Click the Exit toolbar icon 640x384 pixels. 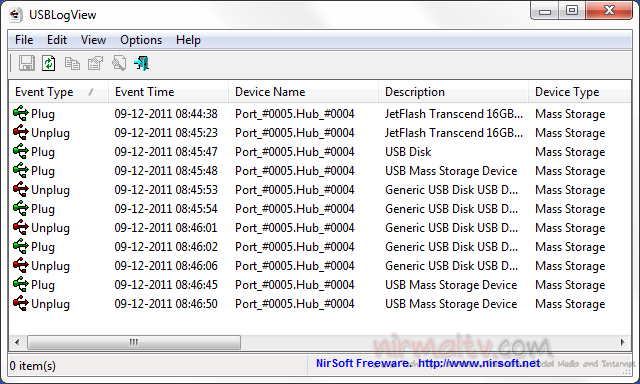click(142, 63)
